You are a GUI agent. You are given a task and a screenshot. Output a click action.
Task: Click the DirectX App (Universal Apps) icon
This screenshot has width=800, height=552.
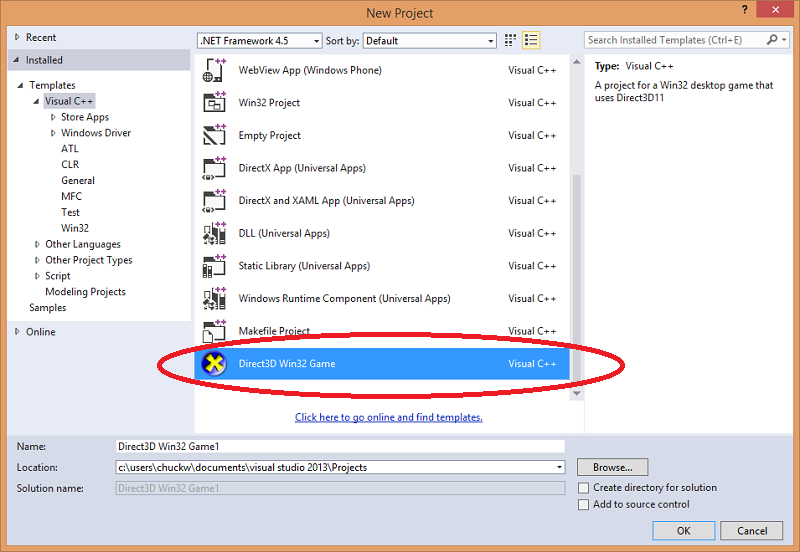[214, 168]
